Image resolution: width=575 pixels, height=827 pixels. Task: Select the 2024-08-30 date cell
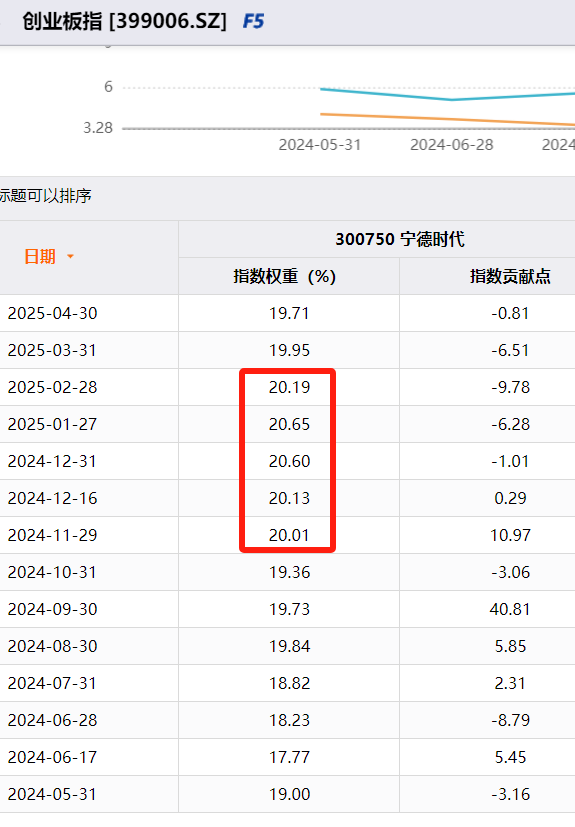click(x=53, y=646)
